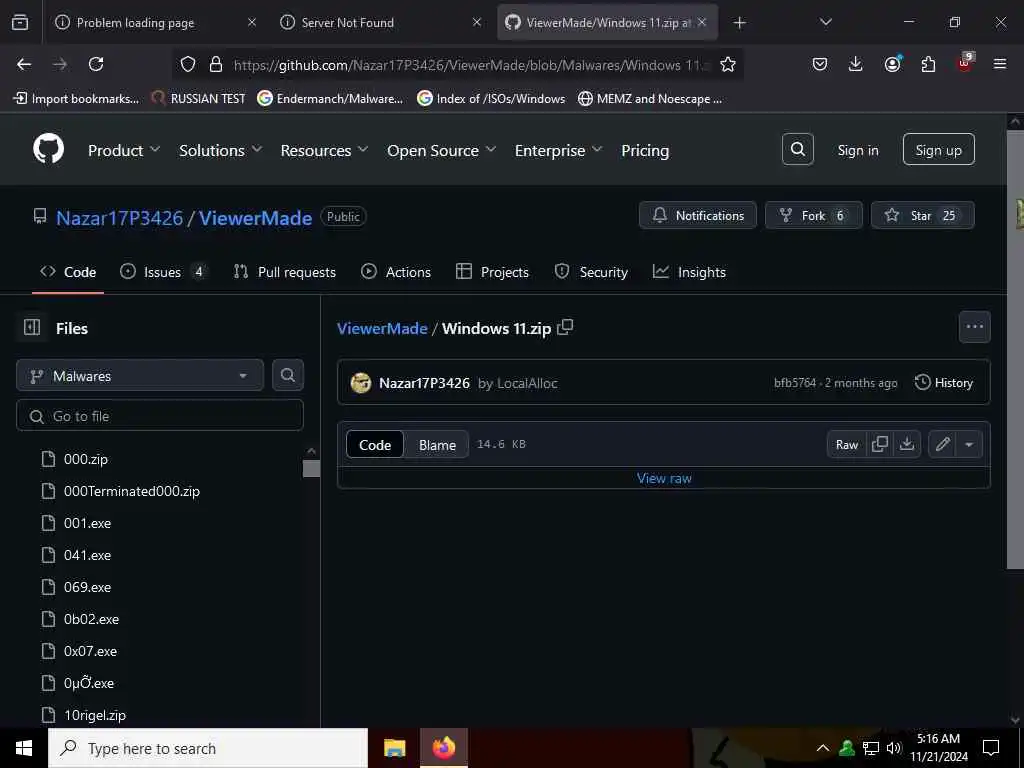Screen dimensions: 1024x768
Task: Switch to the Blame view toggle
Action: click(x=437, y=444)
